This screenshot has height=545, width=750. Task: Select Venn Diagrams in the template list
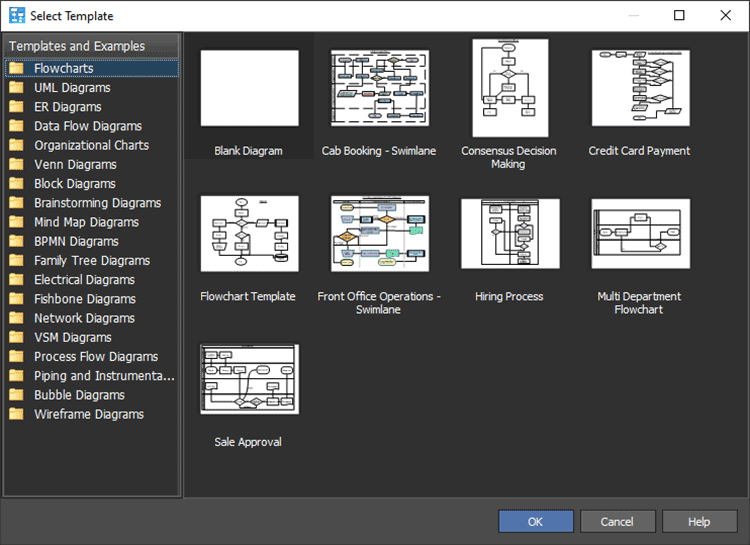[75, 164]
